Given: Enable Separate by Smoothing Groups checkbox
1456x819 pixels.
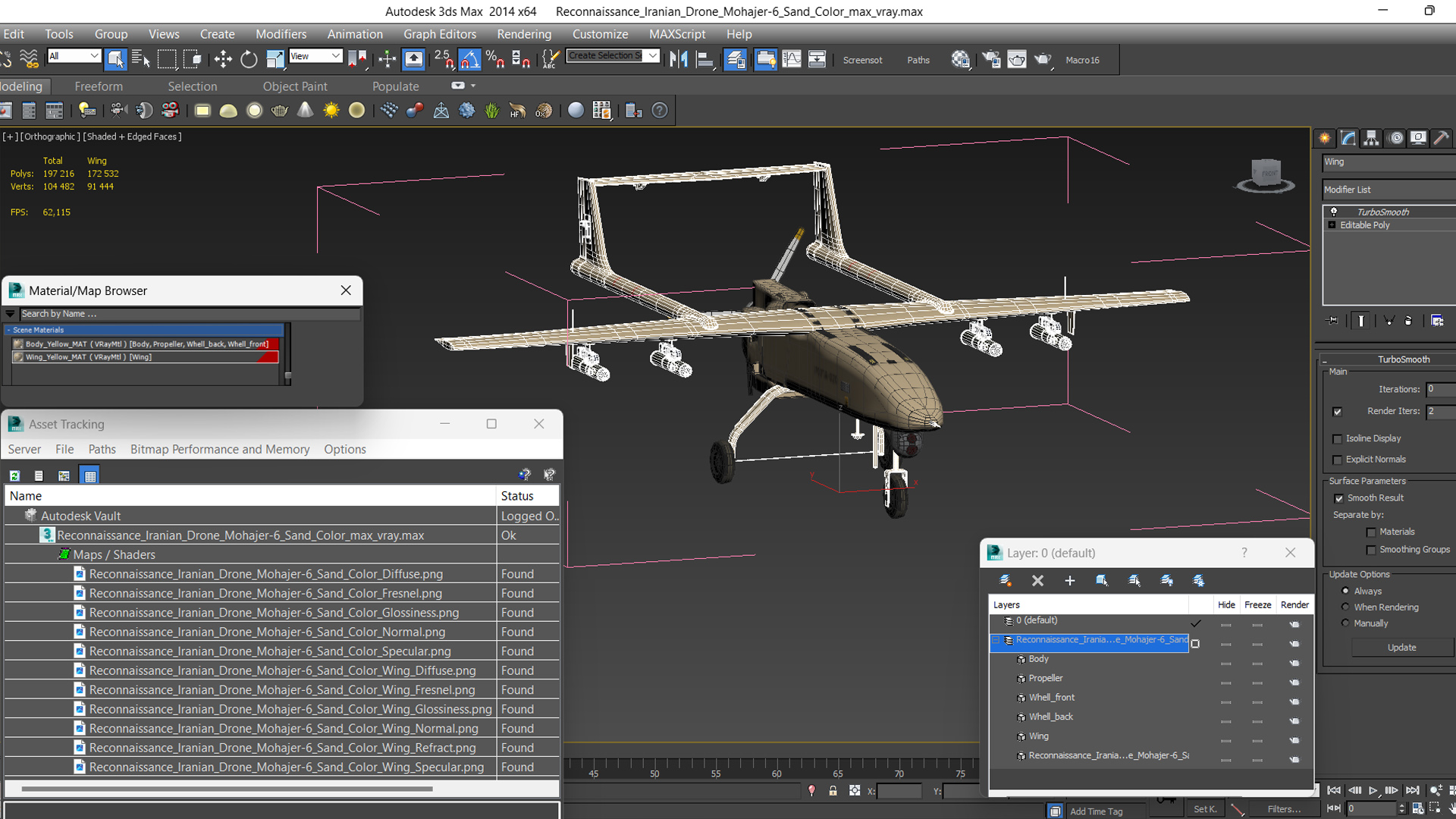Looking at the screenshot, I should [1371, 550].
